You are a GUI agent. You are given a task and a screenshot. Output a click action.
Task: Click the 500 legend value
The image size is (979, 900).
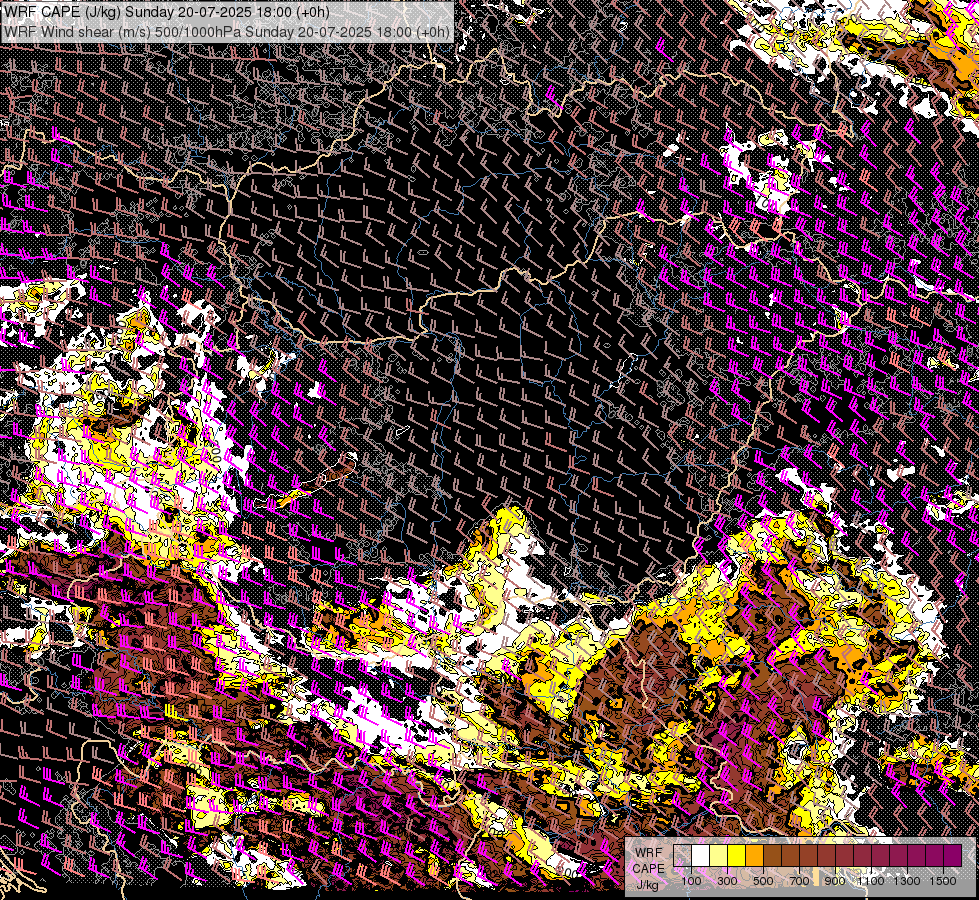tap(763, 881)
